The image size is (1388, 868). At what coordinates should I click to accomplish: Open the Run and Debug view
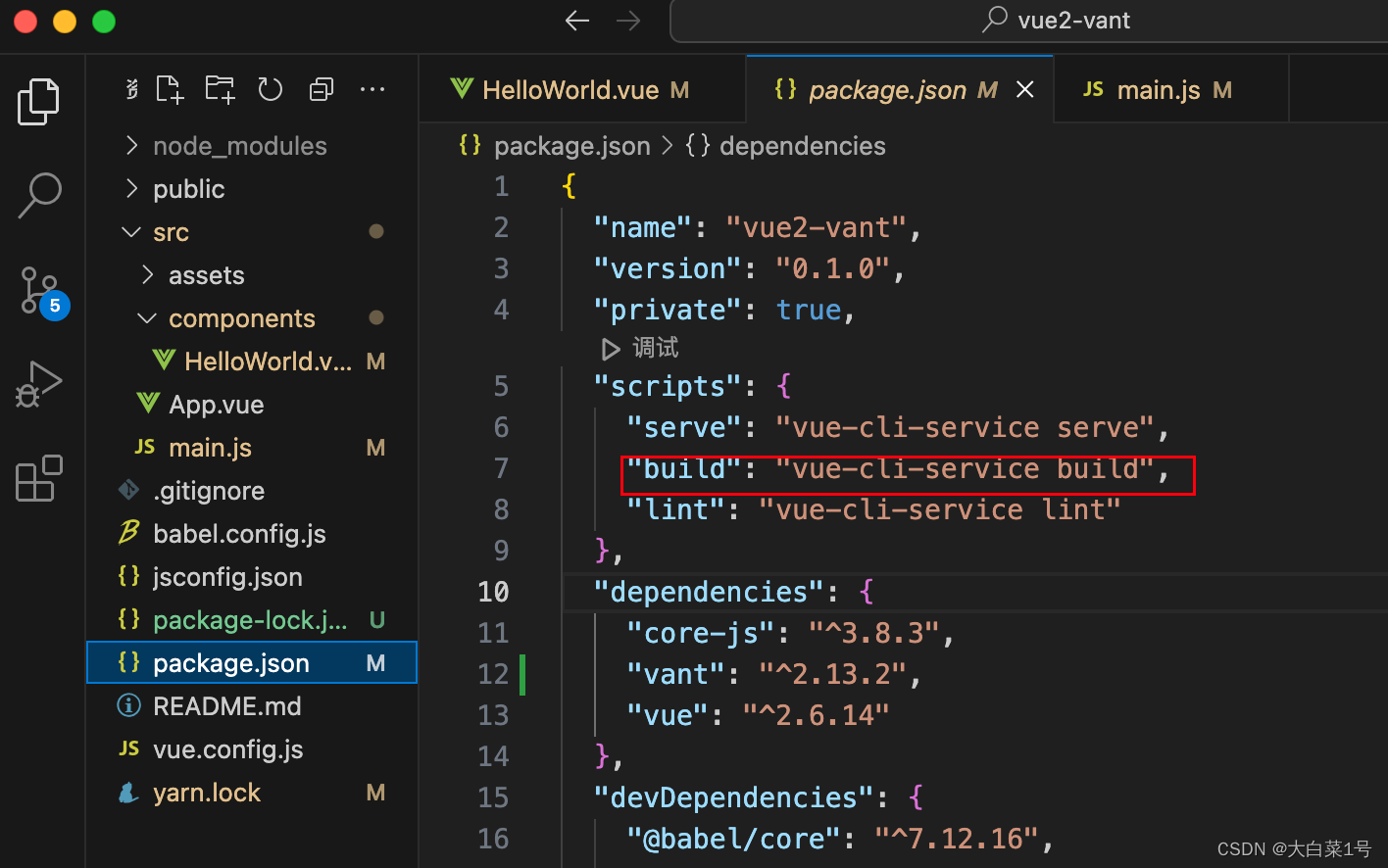point(39,384)
